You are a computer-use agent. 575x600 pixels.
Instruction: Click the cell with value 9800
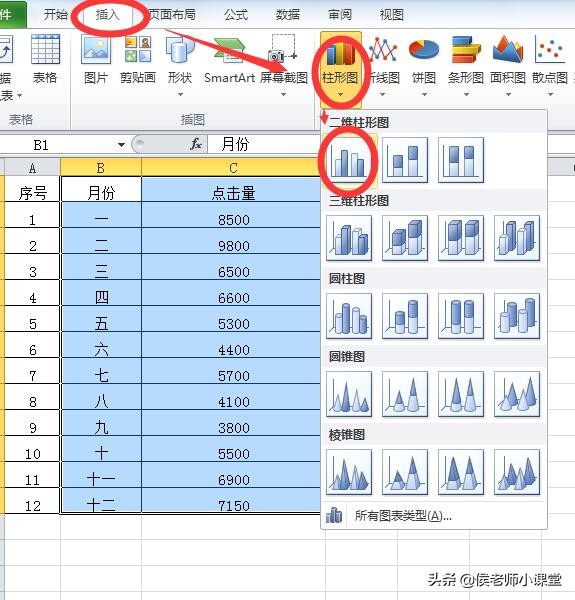[x=231, y=241]
